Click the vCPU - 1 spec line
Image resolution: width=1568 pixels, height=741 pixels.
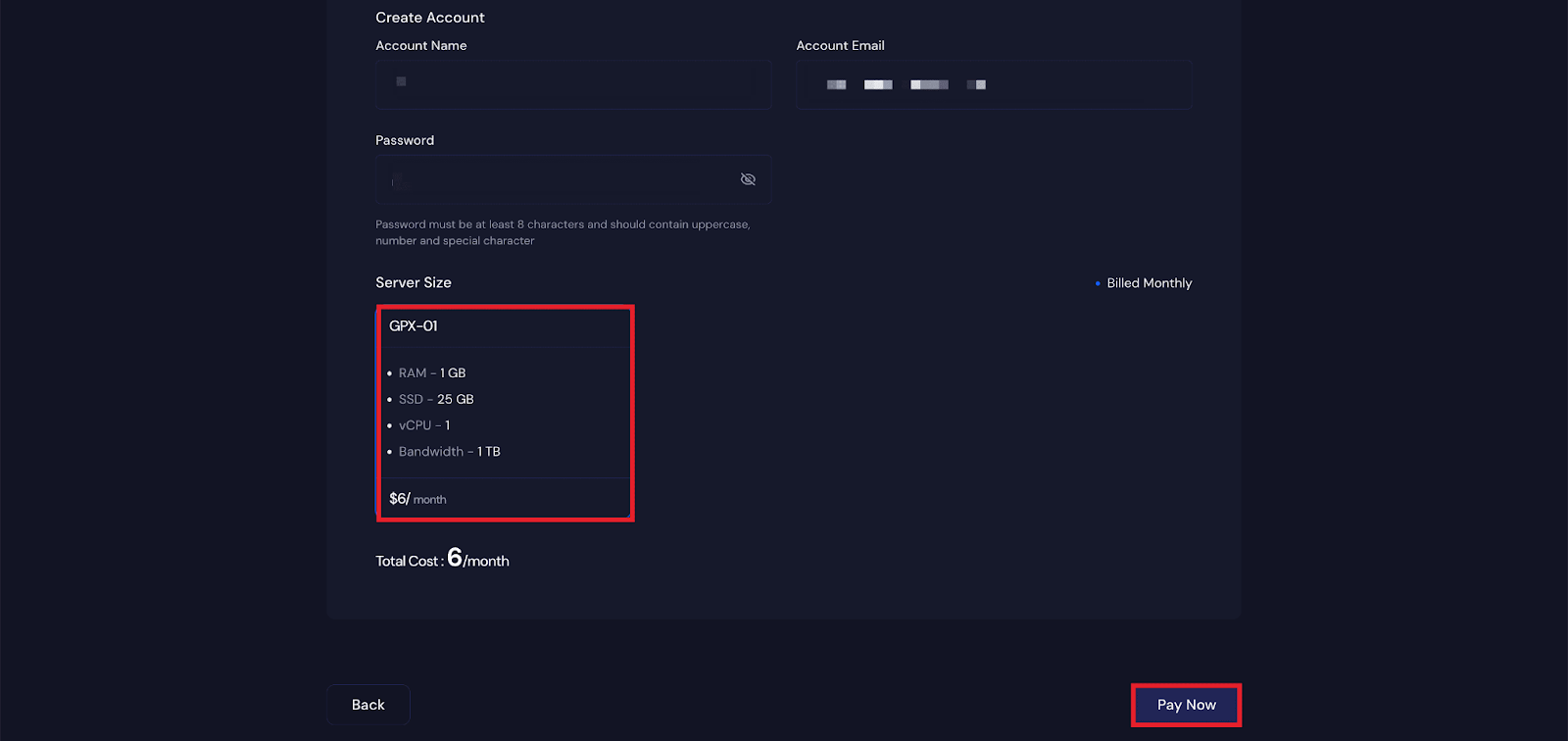coord(424,425)
